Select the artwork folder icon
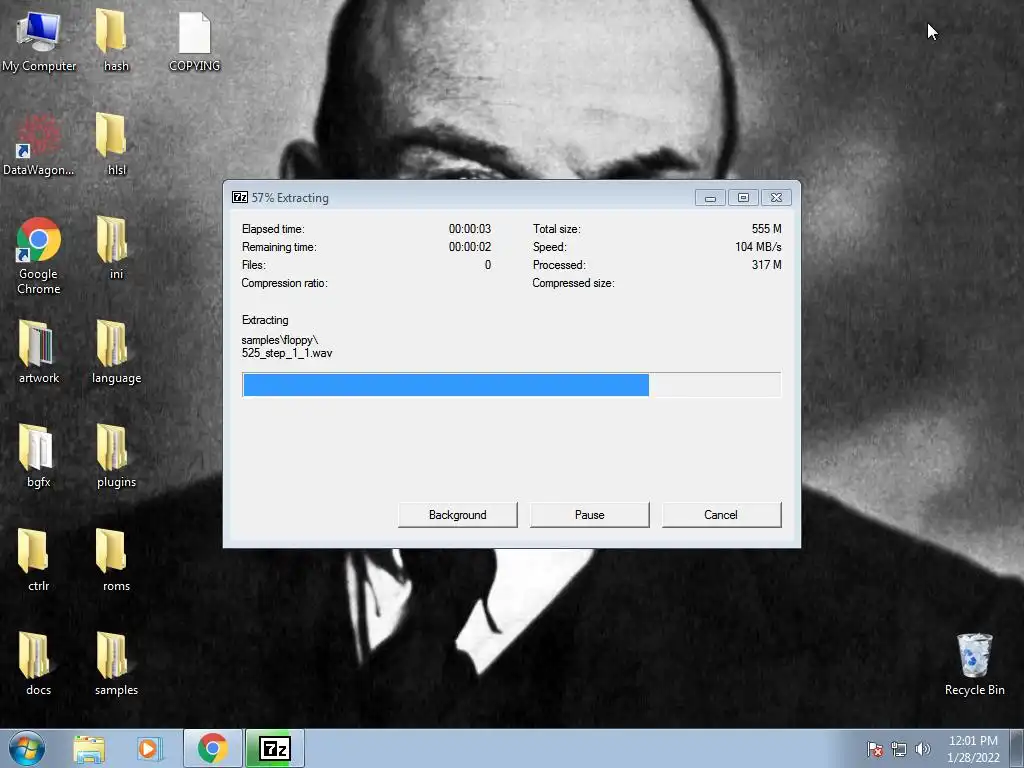The image size is (1024, 768). 39,352
